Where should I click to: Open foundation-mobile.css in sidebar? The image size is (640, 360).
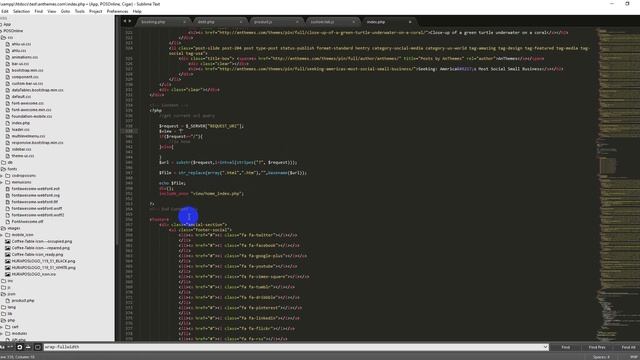(32, 116)
